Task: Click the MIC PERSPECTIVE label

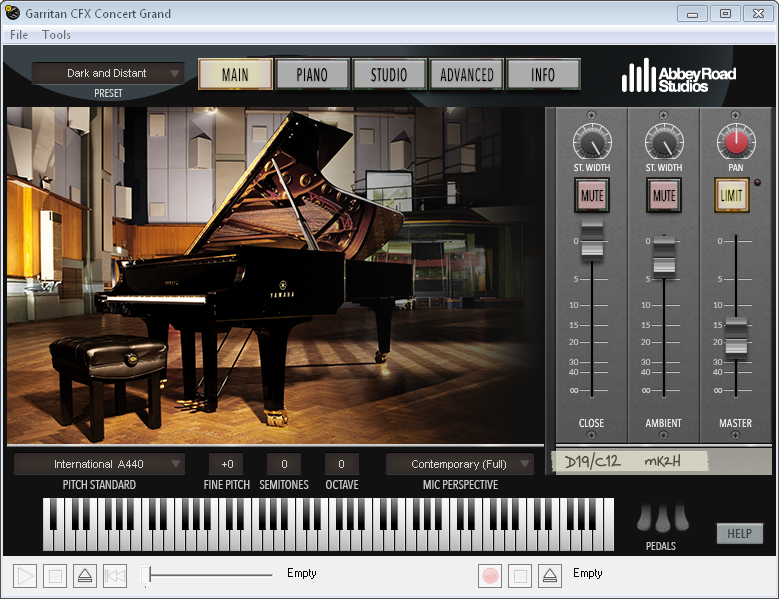Action: (460, 485)
